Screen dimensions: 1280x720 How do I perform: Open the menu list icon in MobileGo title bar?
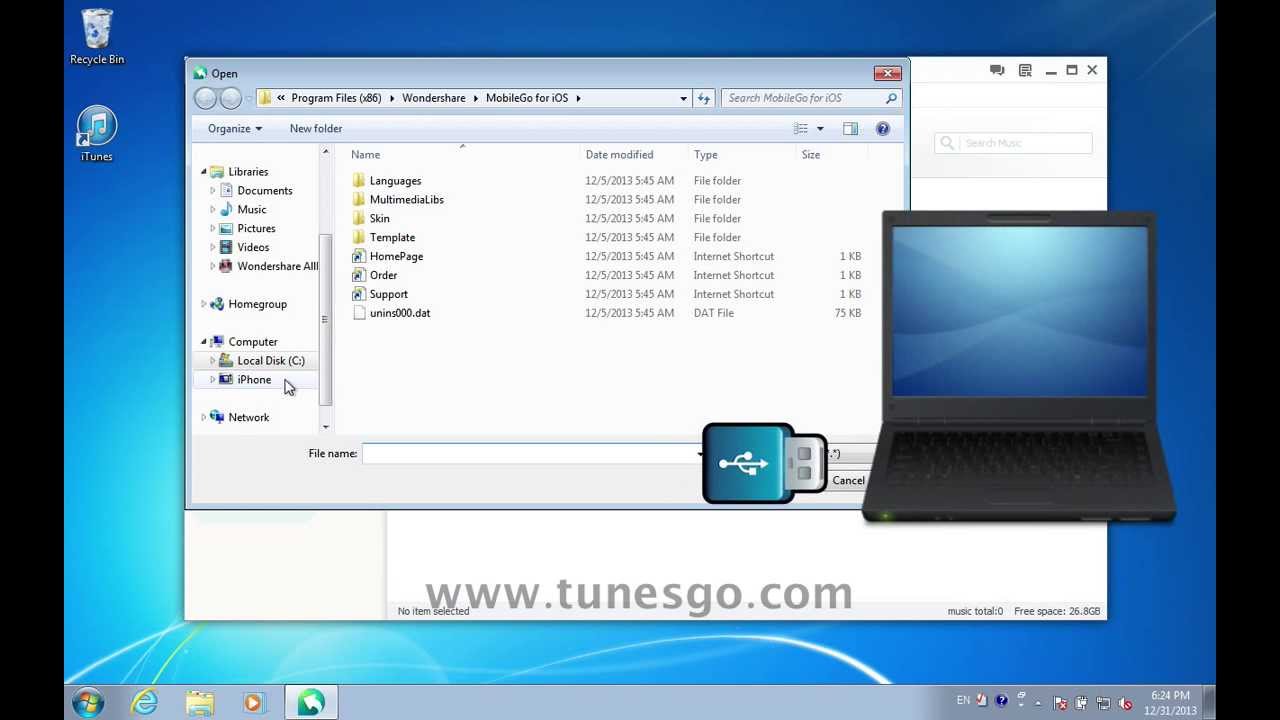tap(1025, 70)
